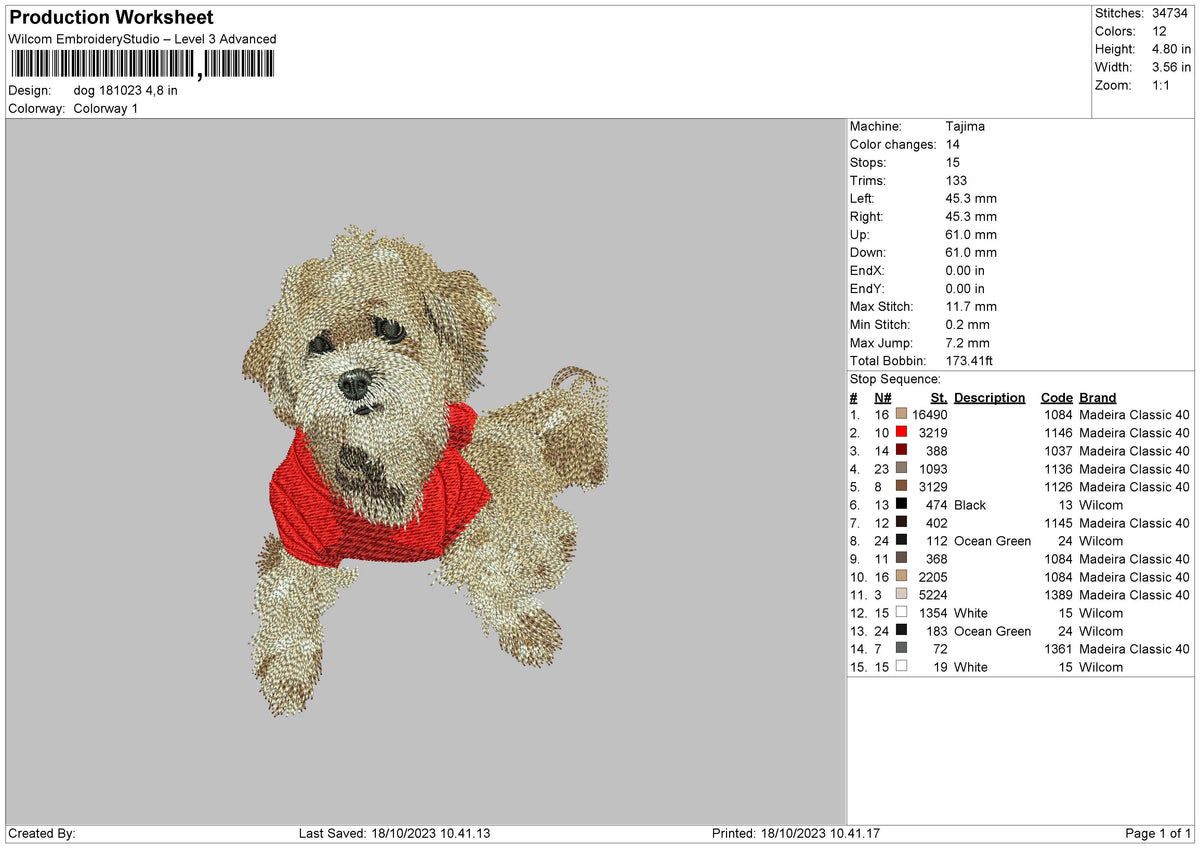This screenshot has height=848, width=1200.
Task: Select the tan color swatch in stop 1
Action: click(x=901, y=415)
